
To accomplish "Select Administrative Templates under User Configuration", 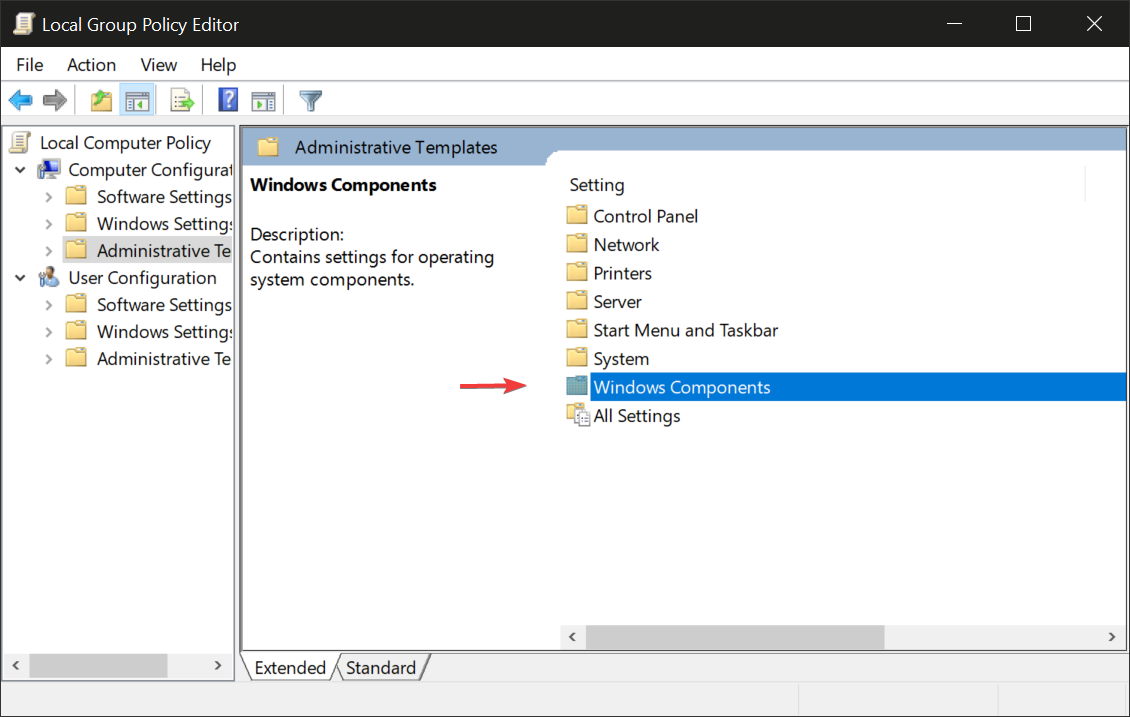I will 164,359.
